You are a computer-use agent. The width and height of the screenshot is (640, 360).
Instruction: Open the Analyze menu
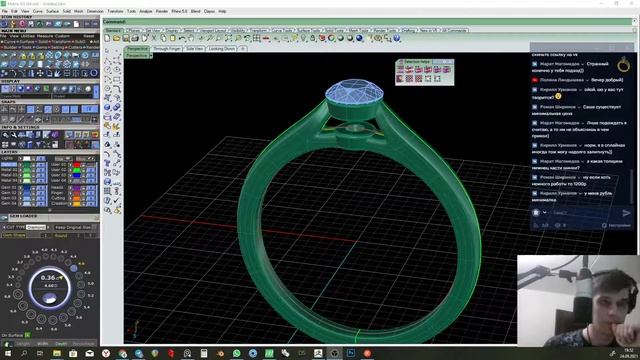click(x=146, y=11)
